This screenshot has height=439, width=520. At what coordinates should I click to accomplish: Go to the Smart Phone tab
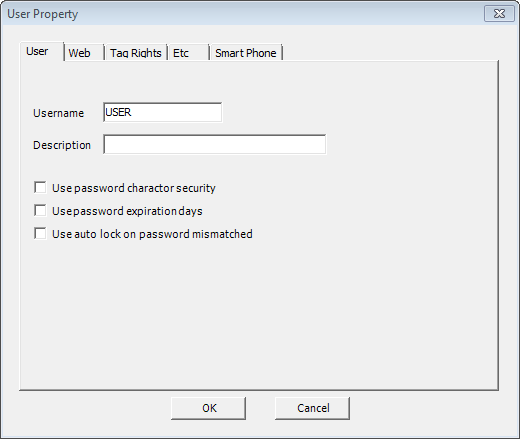coord(246,53)
